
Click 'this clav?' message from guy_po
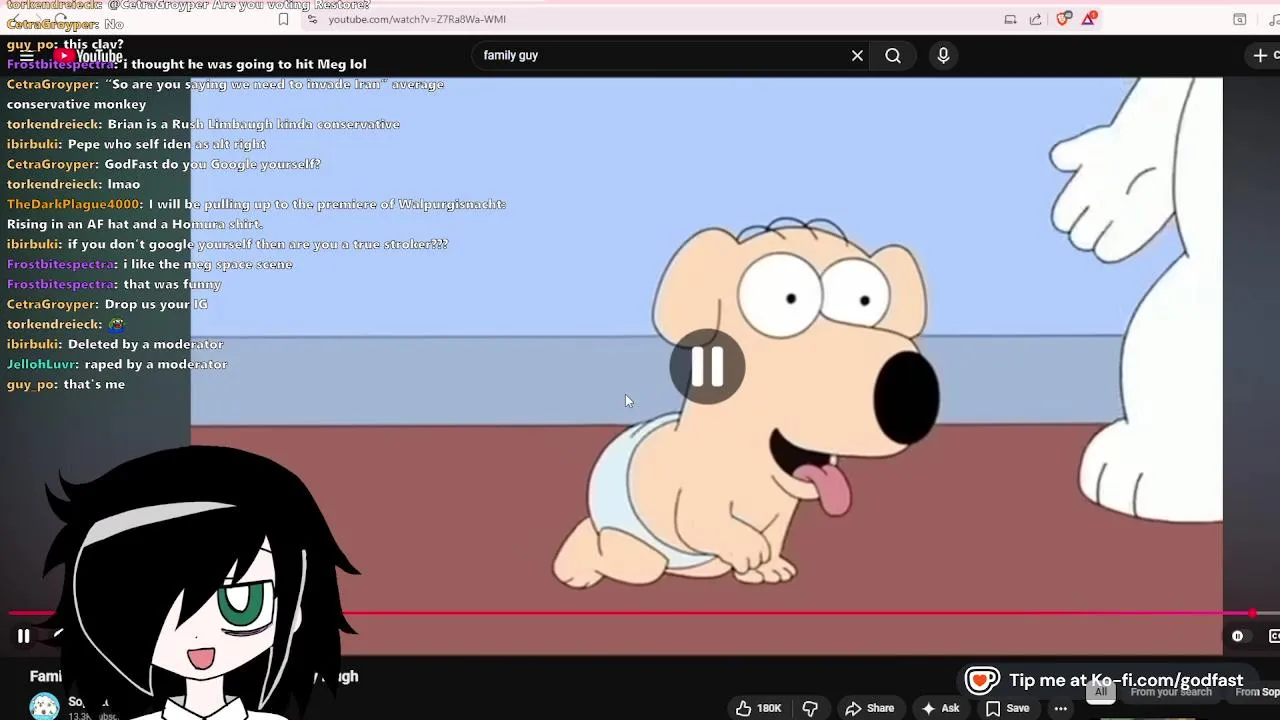tap(93, 44)
